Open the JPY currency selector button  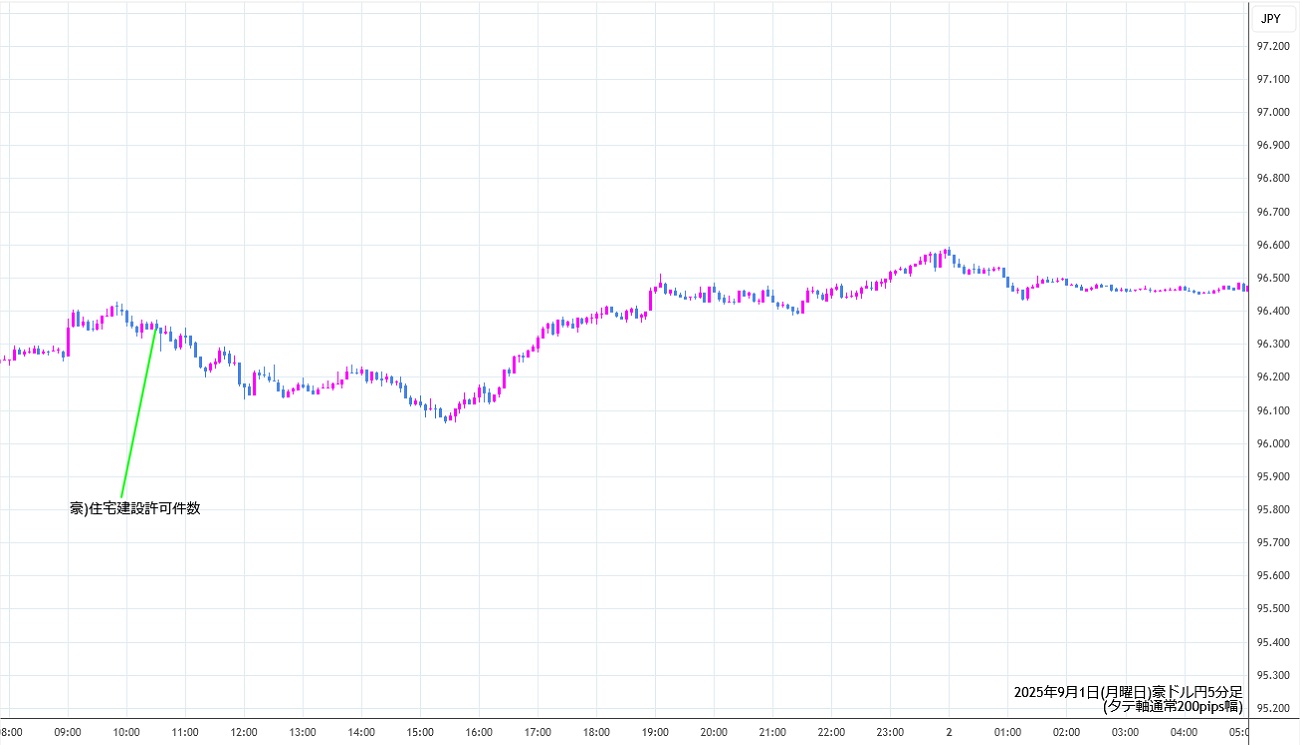tap(1271, 18)
